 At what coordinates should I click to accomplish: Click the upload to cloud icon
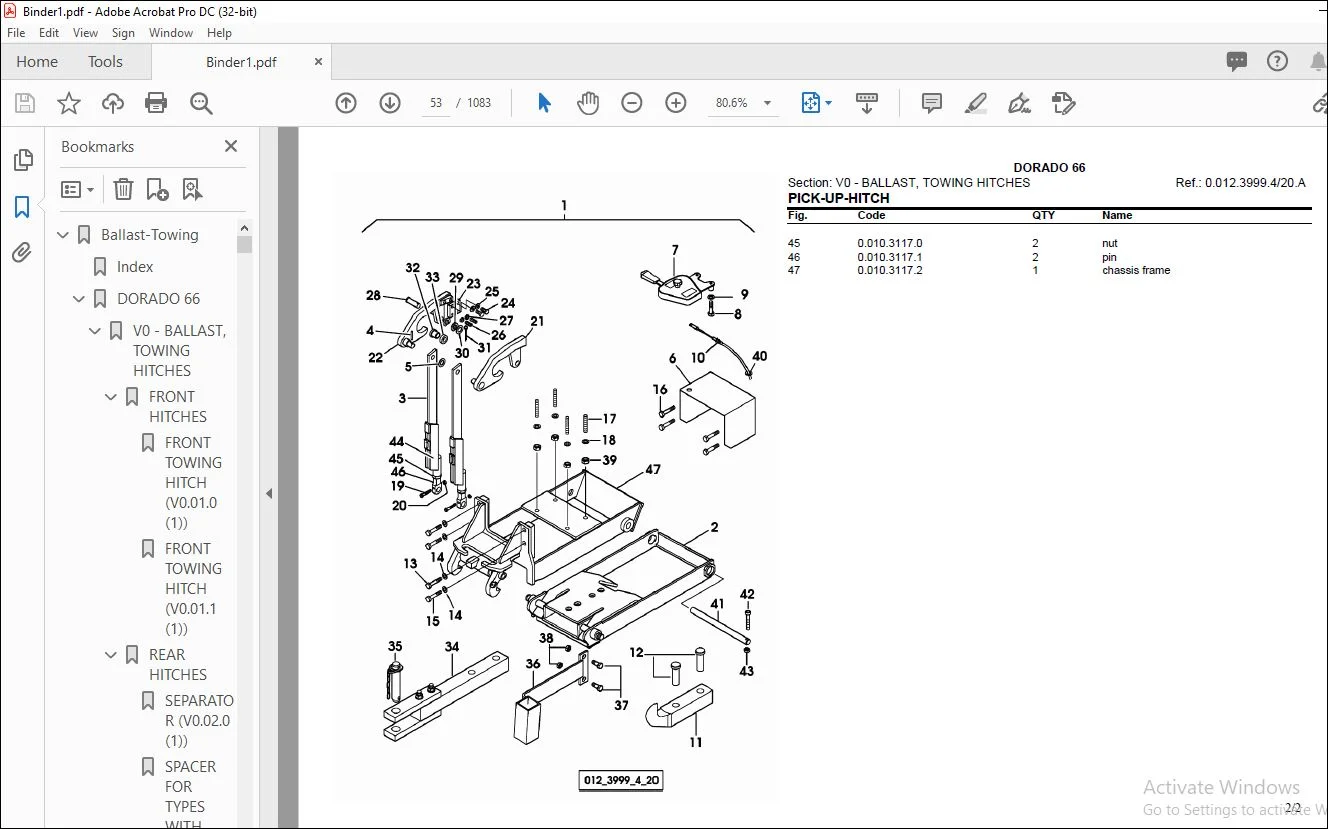coord(113,103)
